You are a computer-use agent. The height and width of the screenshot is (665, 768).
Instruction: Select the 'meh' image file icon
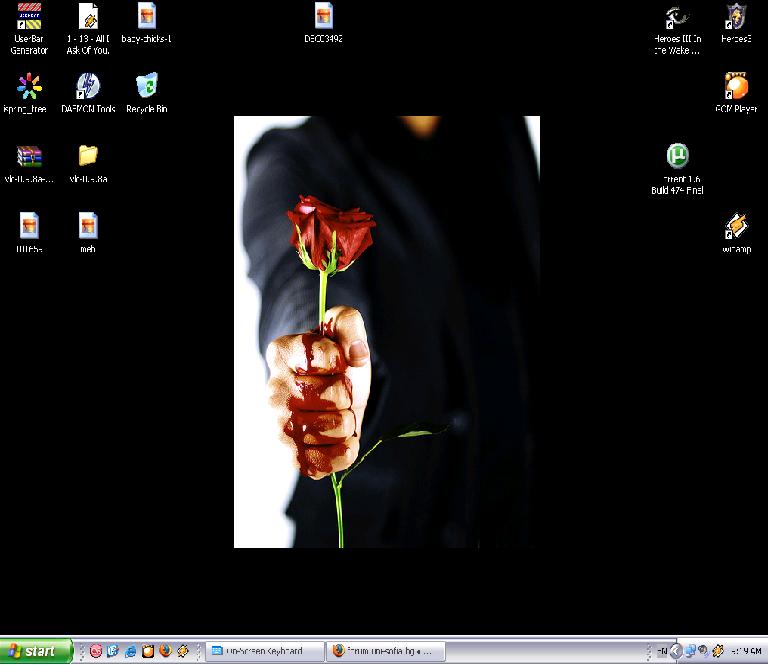(88, 227)
